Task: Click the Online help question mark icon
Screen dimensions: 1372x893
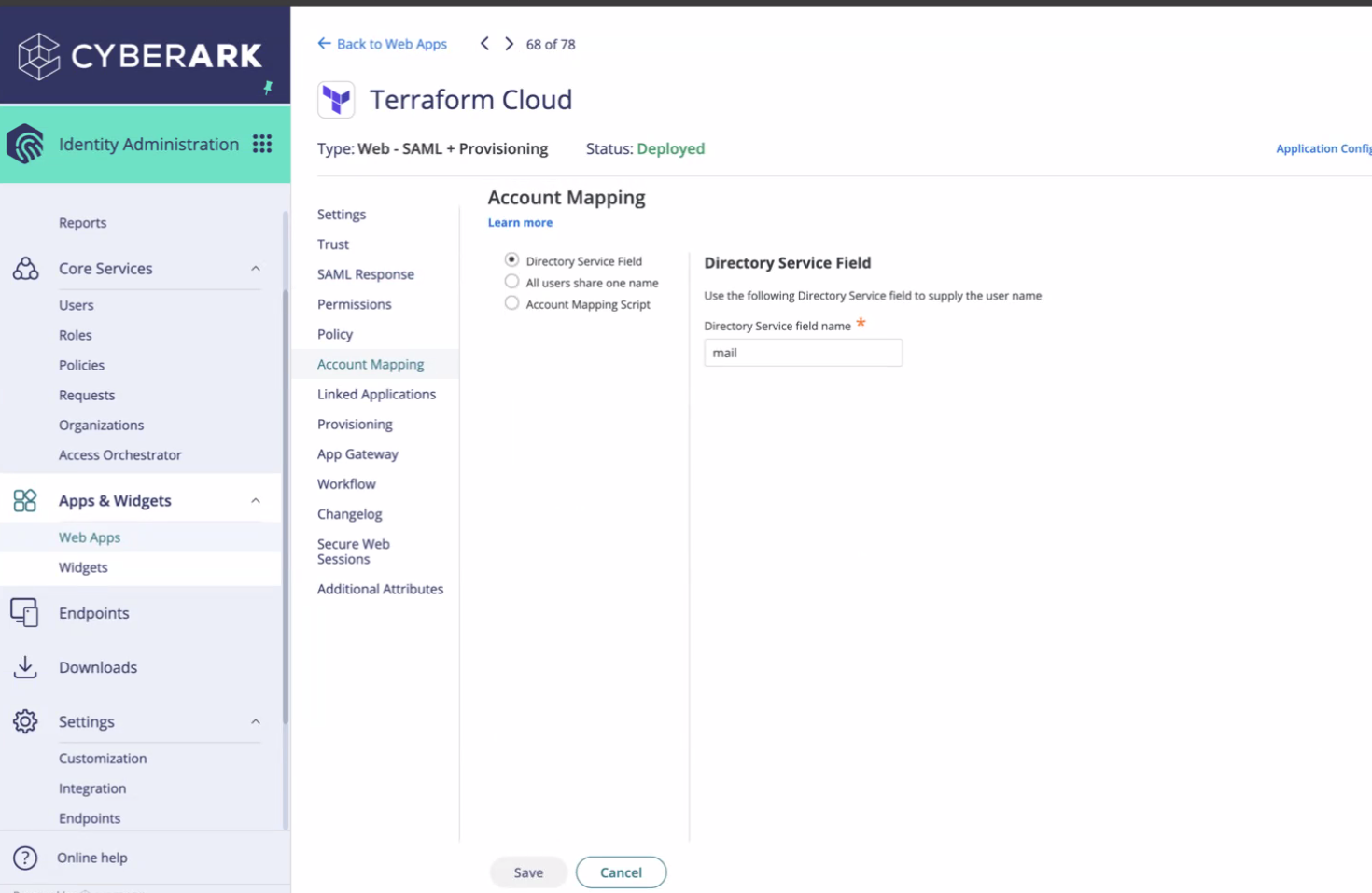Action: click(x=25, y=858)
